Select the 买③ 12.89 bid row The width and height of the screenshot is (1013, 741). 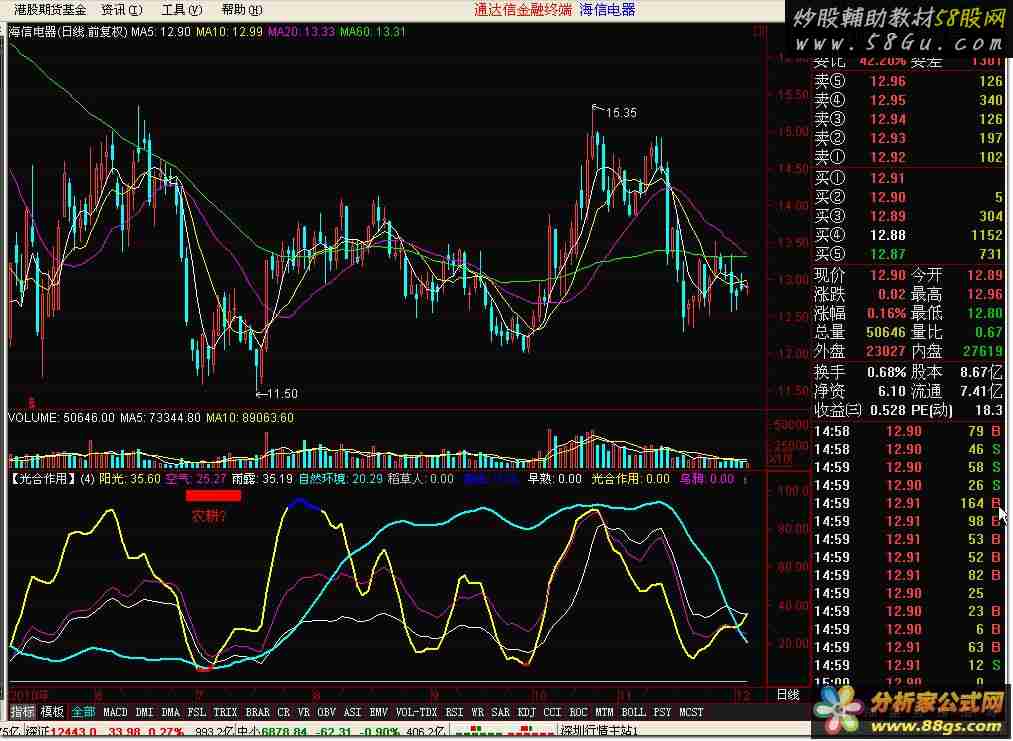coord(908,216)
